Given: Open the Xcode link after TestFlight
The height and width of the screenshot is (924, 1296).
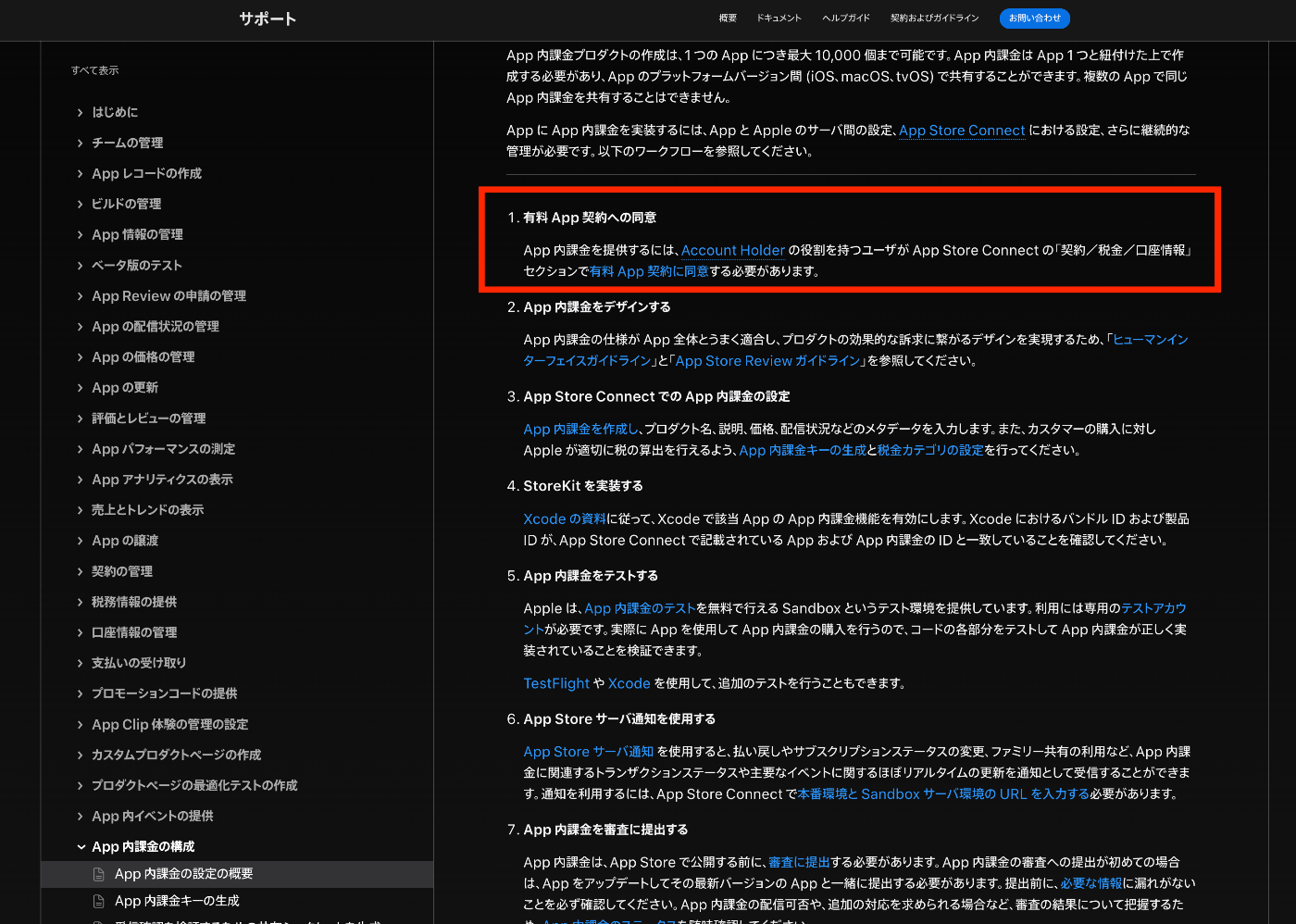Looking at the screenshot, I should [x=629, y=683].
